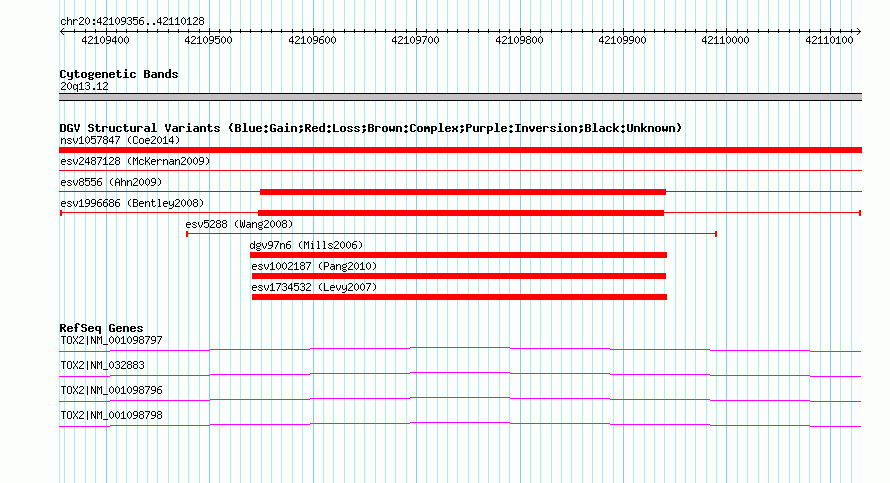The height and width of the screenshot is (483, 890).
Task: Select the TOX2 NM_001098797 magenta transcript line
Action: point(460,350)
